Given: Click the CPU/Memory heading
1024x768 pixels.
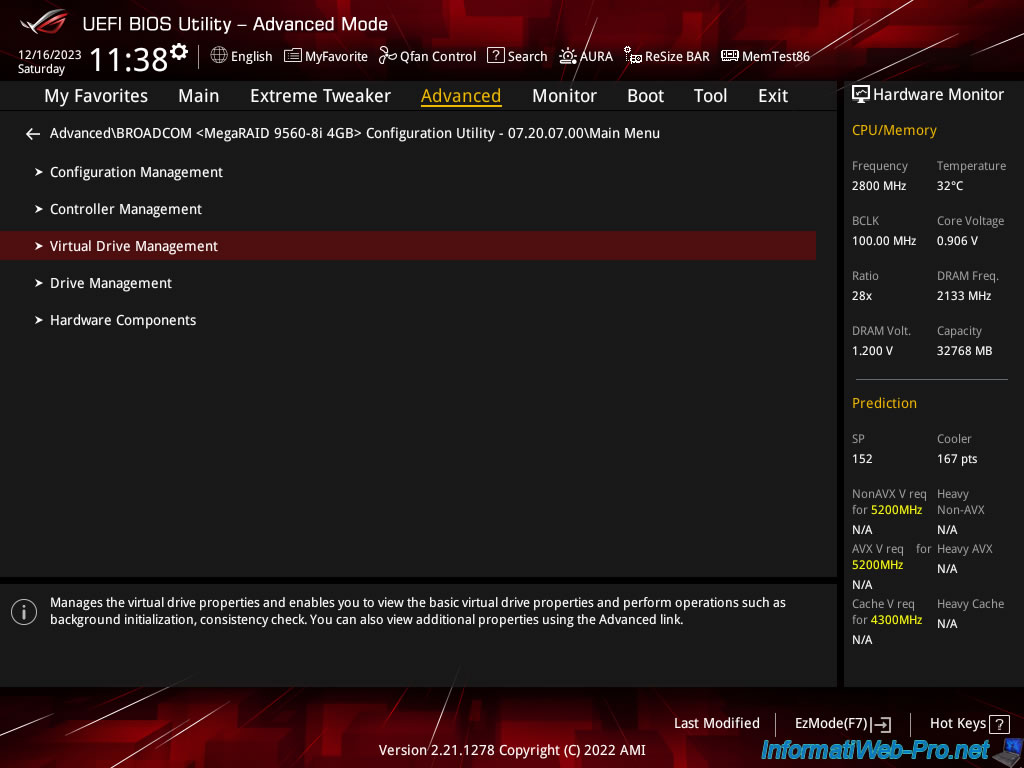Looking at the screenshot, I should pos(894,131).
